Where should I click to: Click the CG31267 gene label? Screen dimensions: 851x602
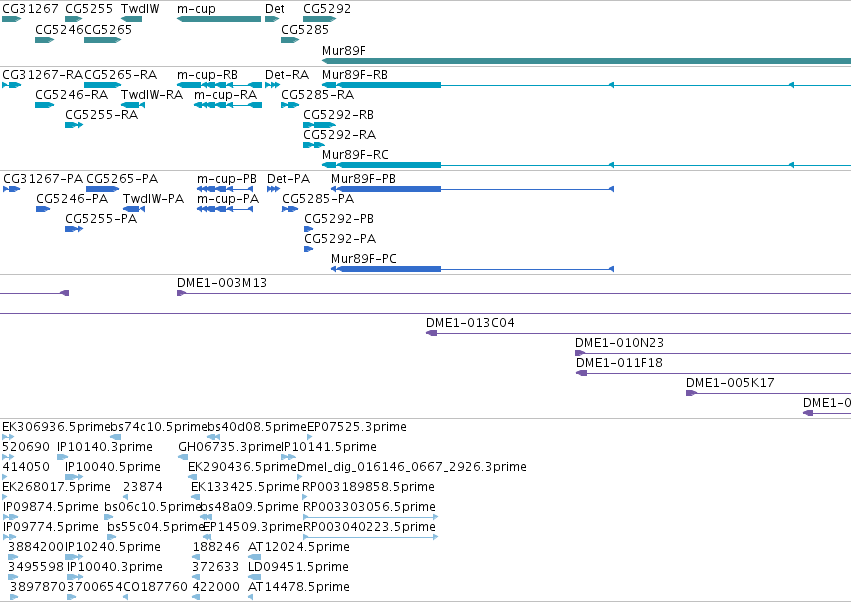point(30,9)
